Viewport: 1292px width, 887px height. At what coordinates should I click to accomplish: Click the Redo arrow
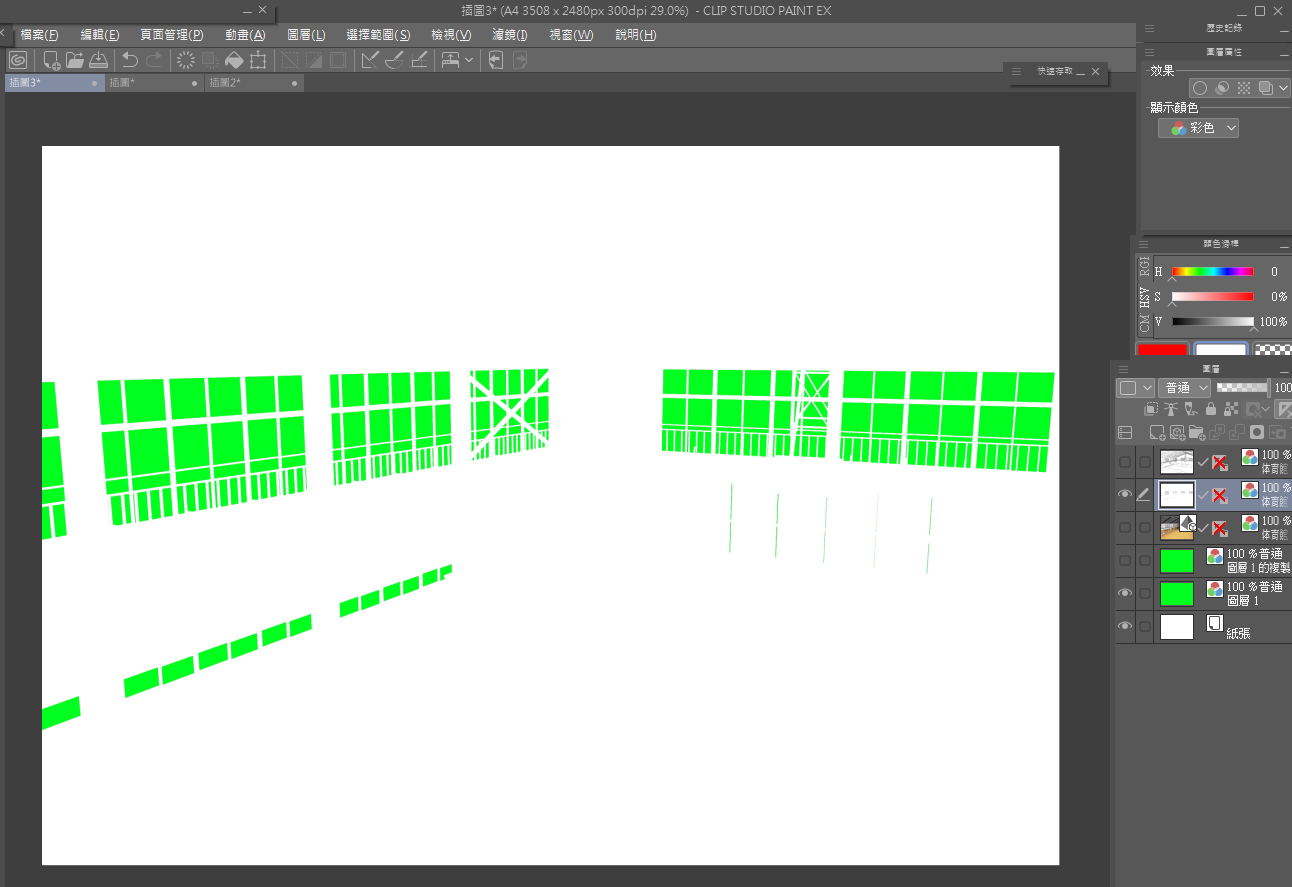[154, 60]
